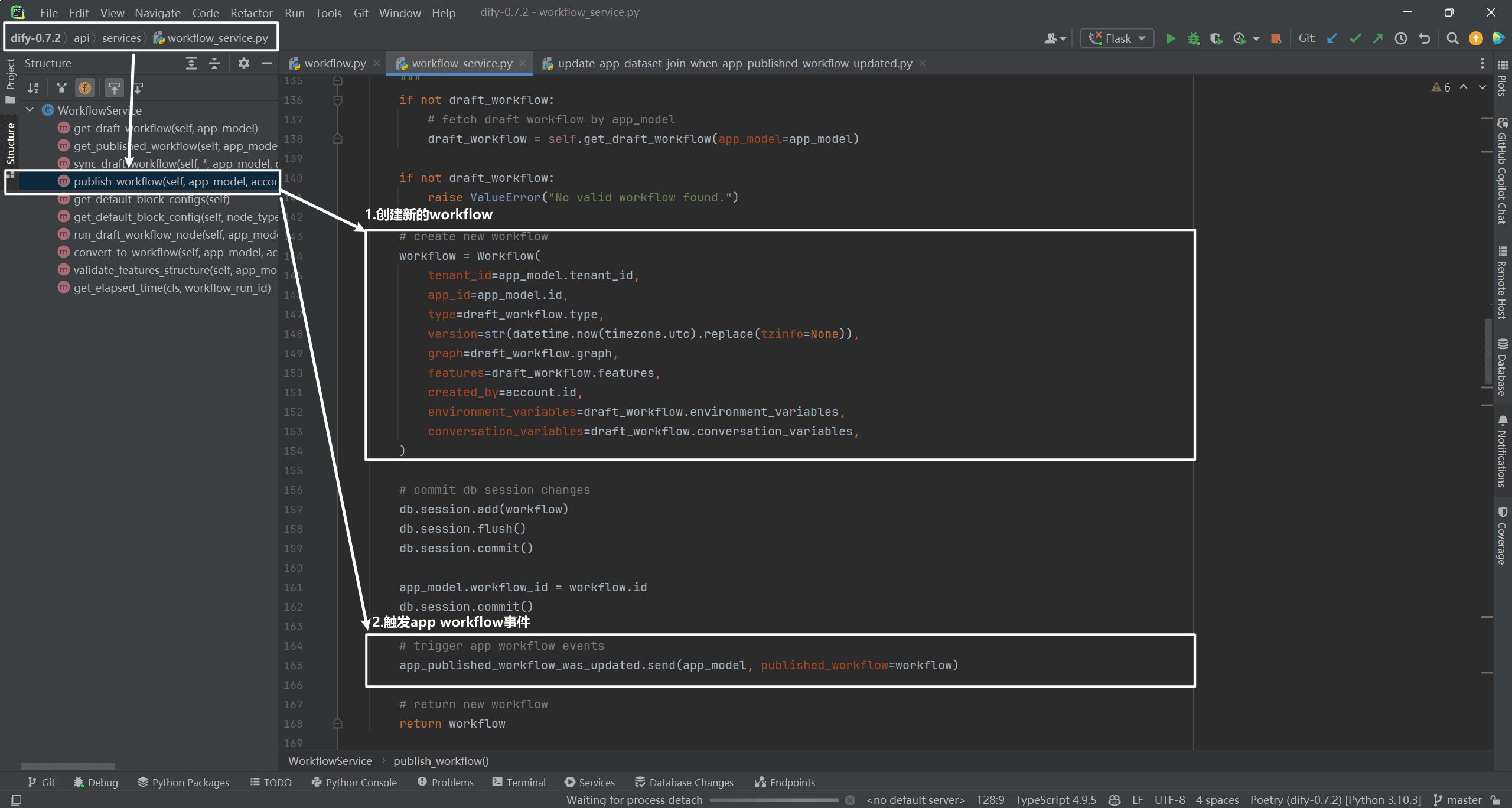Image resolution: width=1512 pixels, height=808 pixels.
Task: Toggle the Alphabetical sort icon in Structure
Action: pyautogui.click(x=33, y=88)
